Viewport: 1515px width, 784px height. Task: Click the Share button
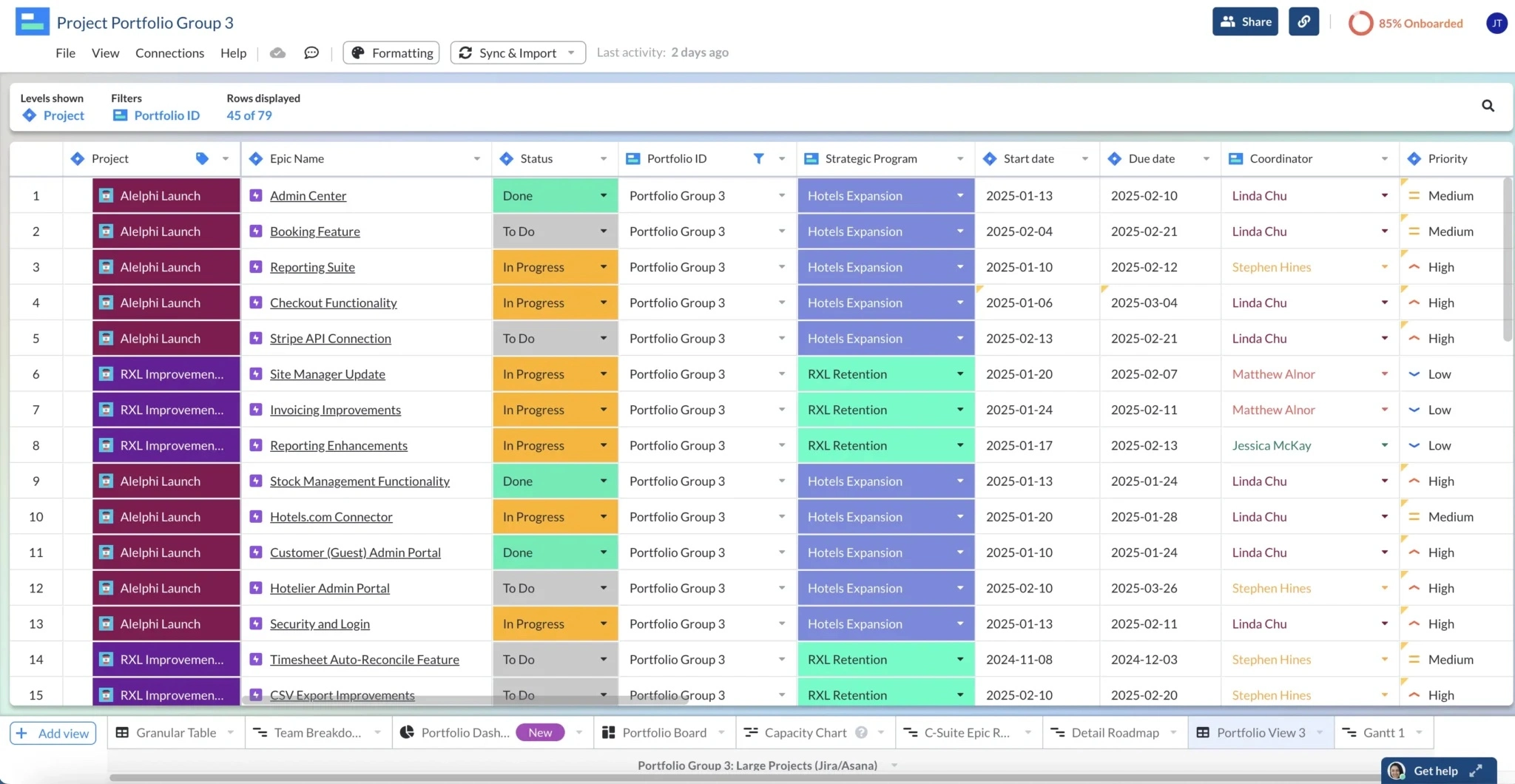pos(1245,21)
